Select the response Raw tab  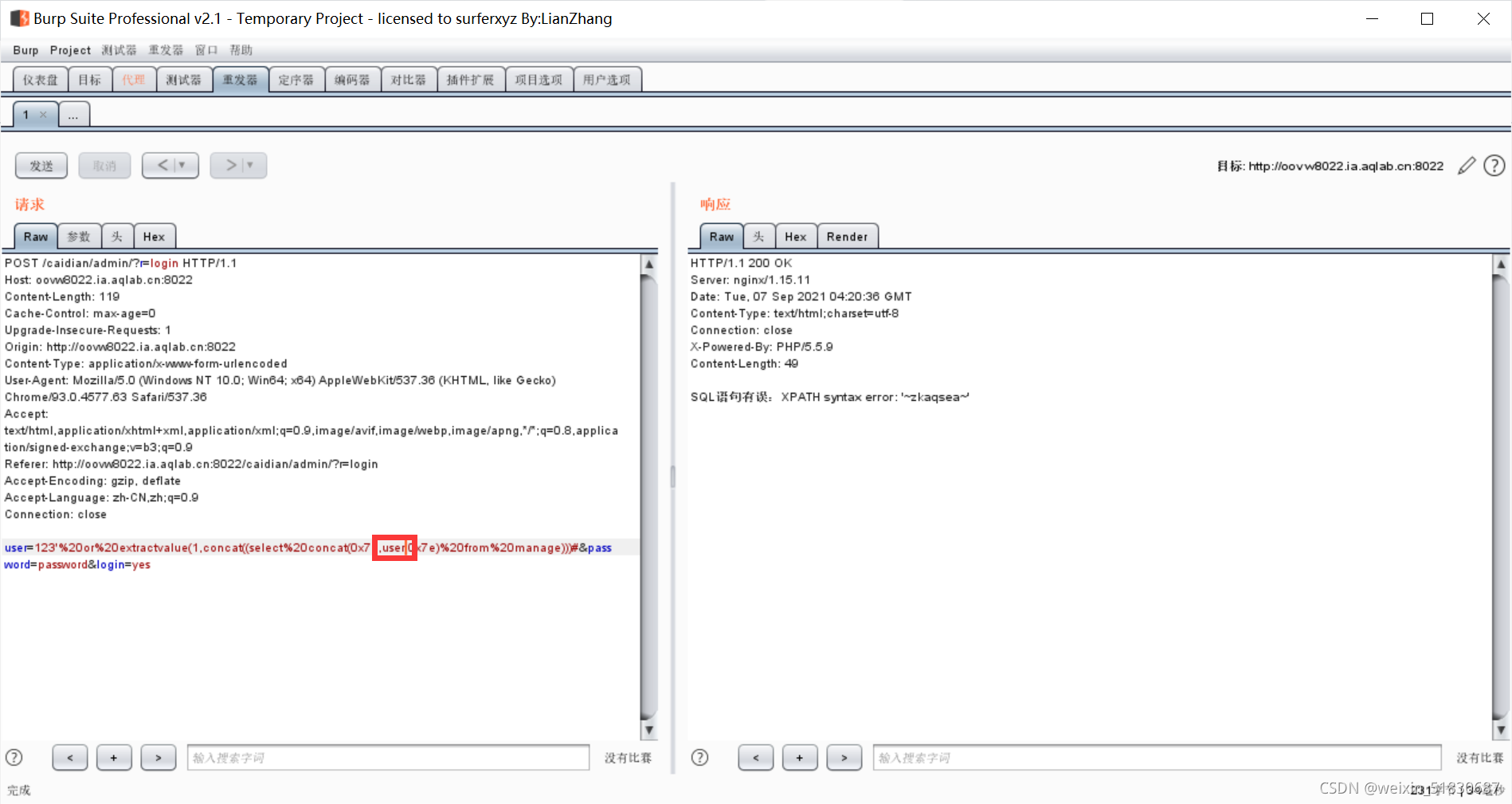tap(722, 237)
